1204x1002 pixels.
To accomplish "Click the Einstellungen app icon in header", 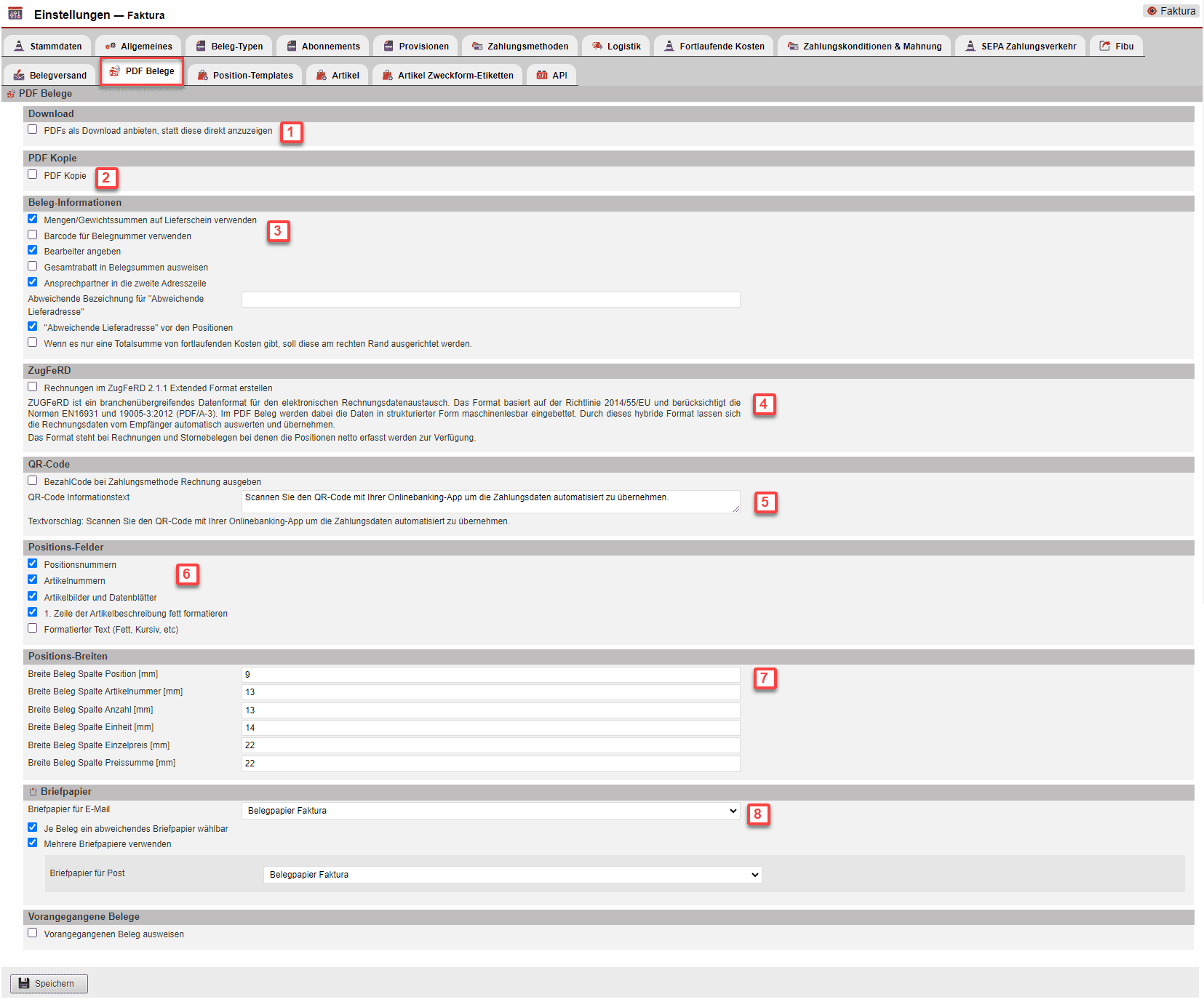I will pyautogui.click(x=15, y=13).
